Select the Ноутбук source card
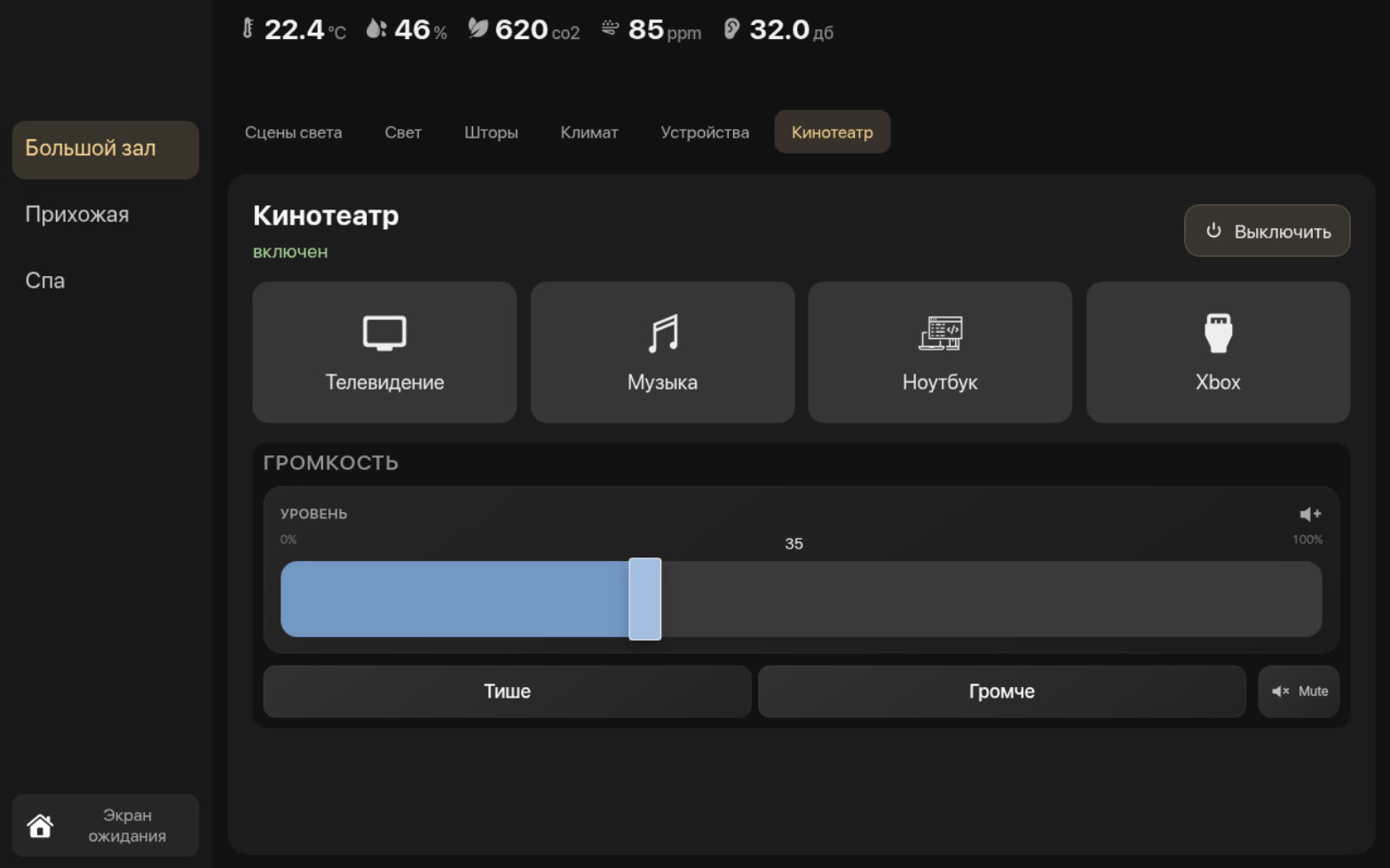Screen dimensions: 1390x868 tap(940, 352)
